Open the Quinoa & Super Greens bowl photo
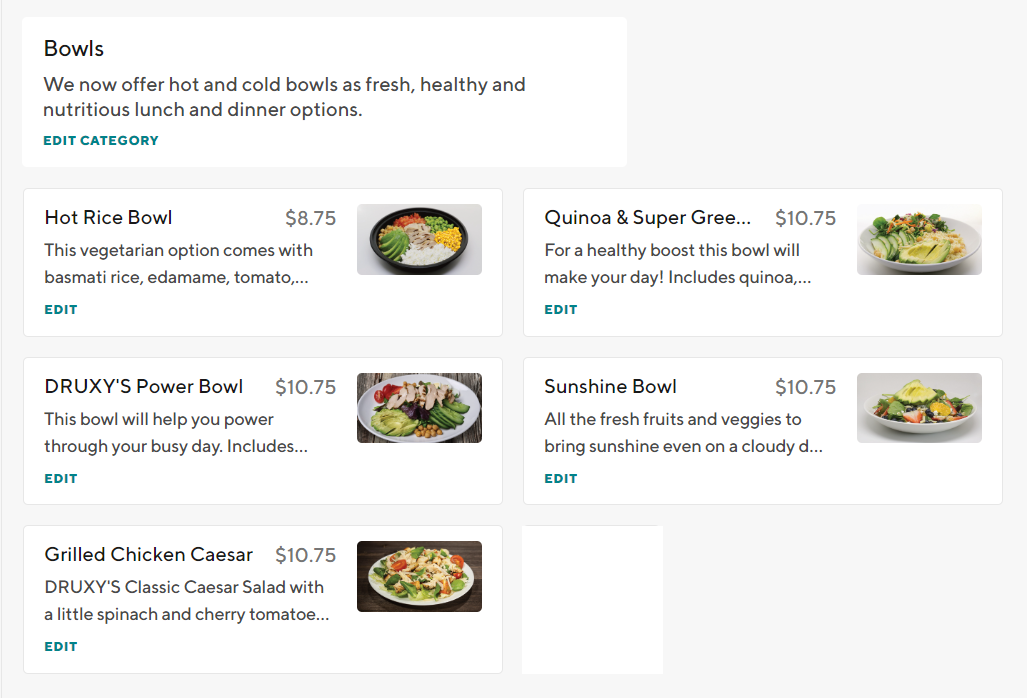This screenshot has height=698, width=1027. [x=919, y=240]
